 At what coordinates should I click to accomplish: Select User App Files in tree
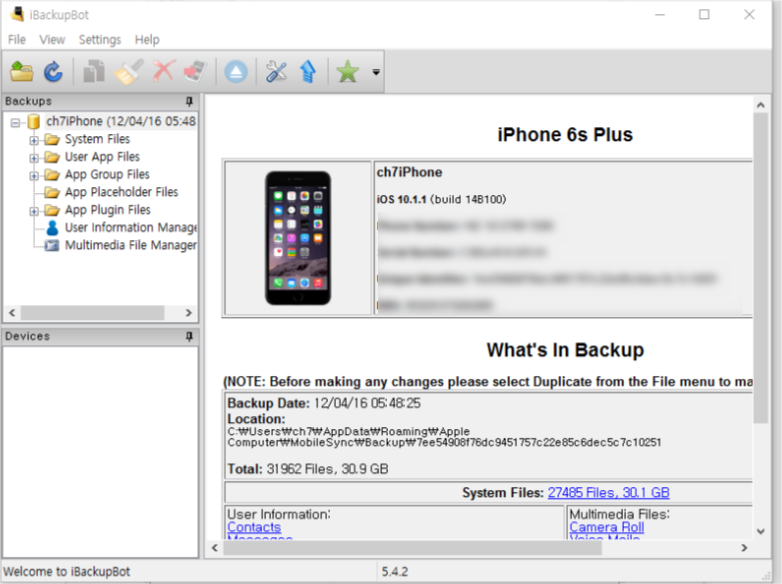(x=102, y=157)
